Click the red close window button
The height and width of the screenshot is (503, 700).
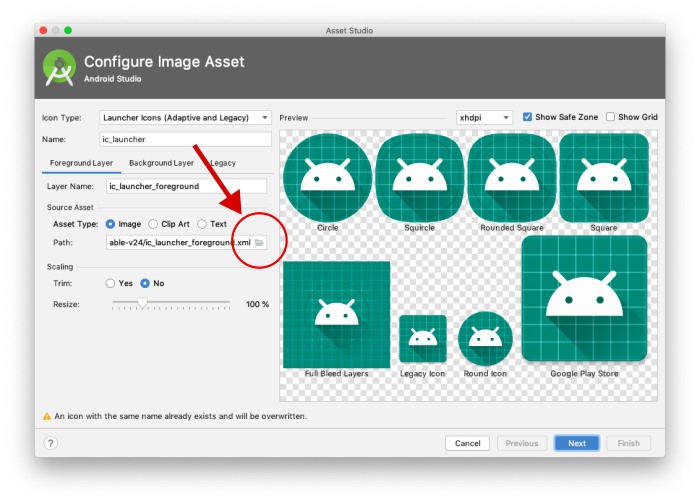43,30
